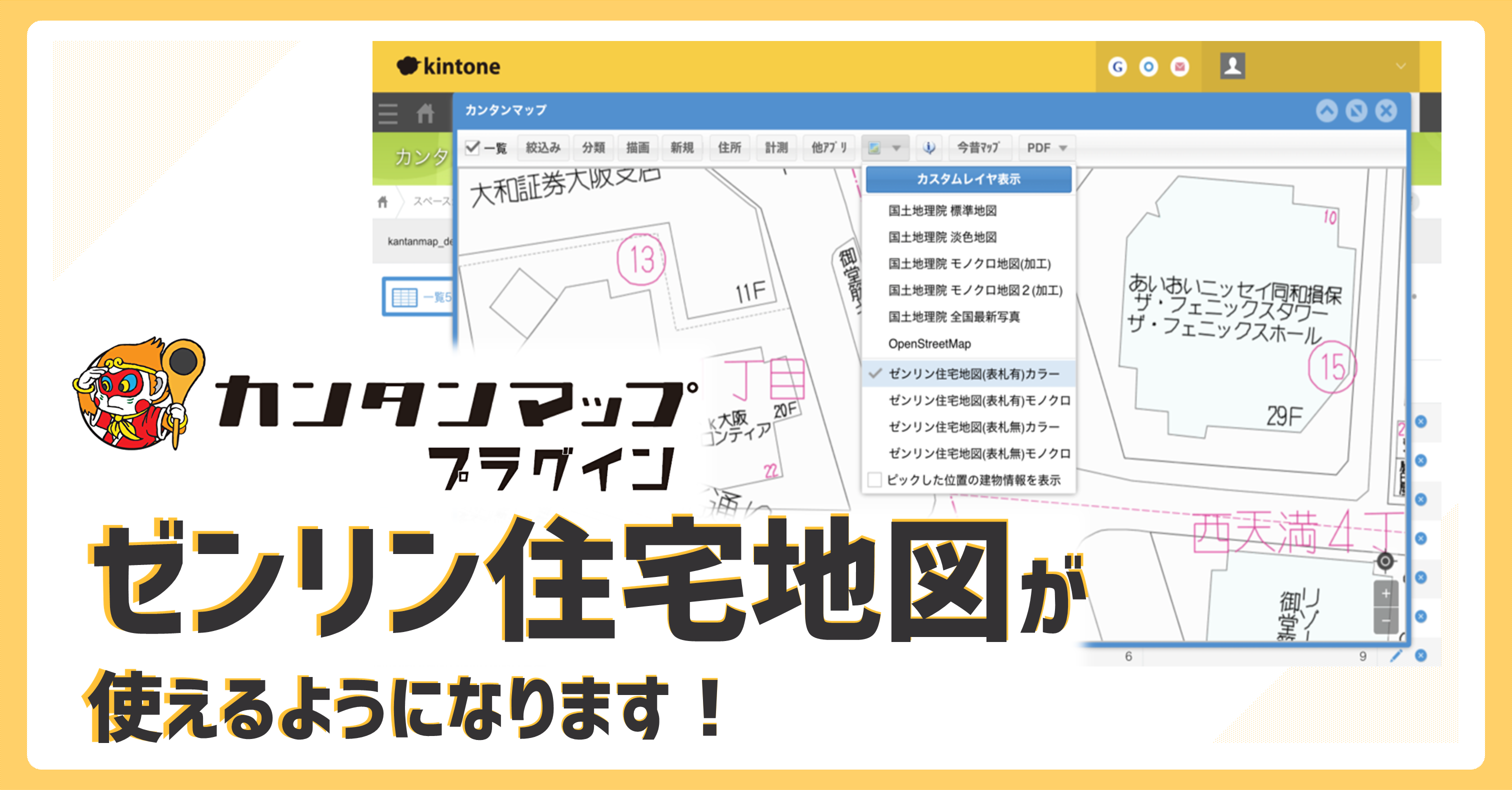Open the Google 'G' service icon
This screenshot has width=1512, height=790.
(1117, 67)
